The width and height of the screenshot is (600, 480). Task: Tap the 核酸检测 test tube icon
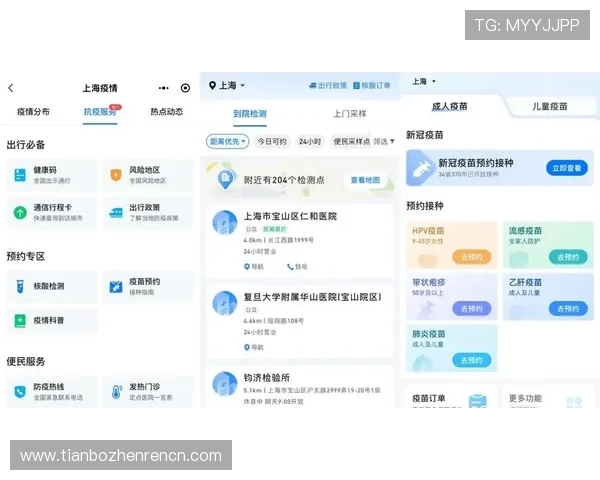(20, 286)
